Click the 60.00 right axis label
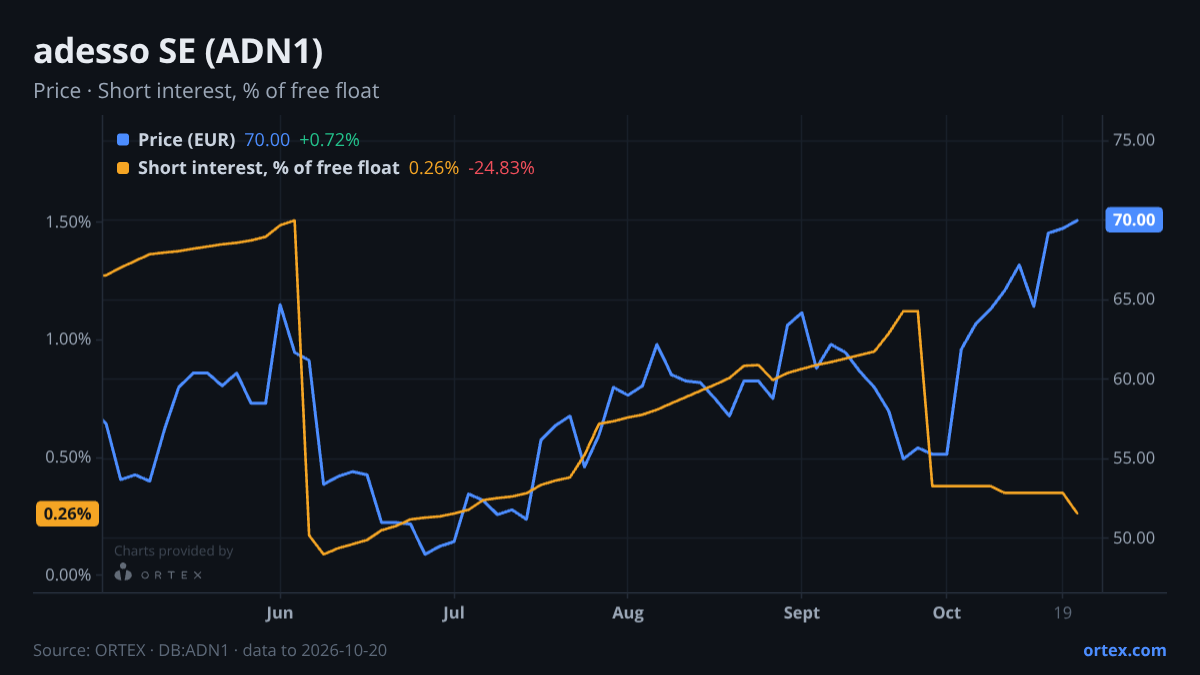This screenshot has width=1200, height=675. point(1135,379)
